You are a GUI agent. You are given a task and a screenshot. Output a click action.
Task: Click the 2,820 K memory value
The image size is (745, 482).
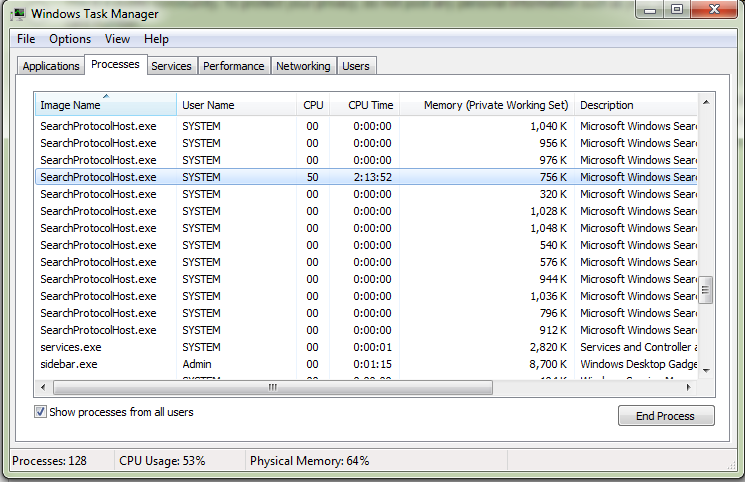pos(548,347)
